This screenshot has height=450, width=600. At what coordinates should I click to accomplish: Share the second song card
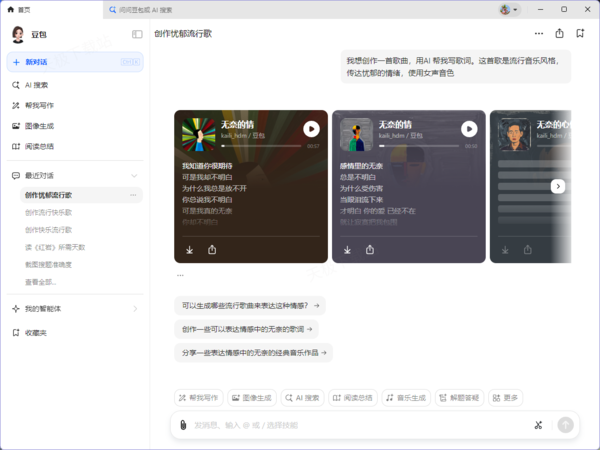point(370,250)
